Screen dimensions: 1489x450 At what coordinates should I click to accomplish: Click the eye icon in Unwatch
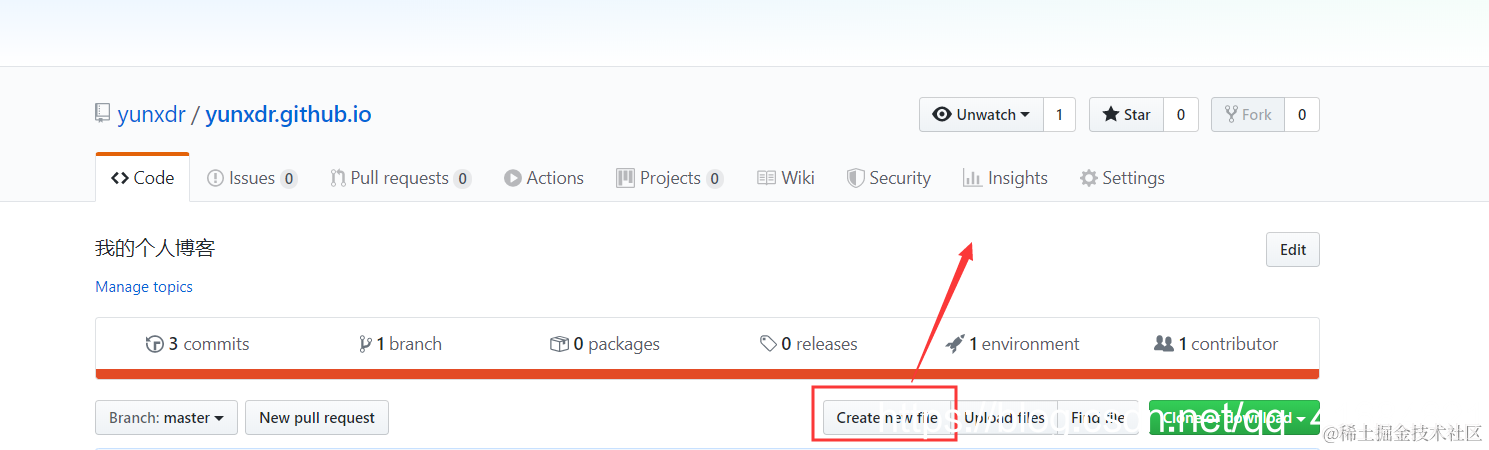tap(942, 115)
